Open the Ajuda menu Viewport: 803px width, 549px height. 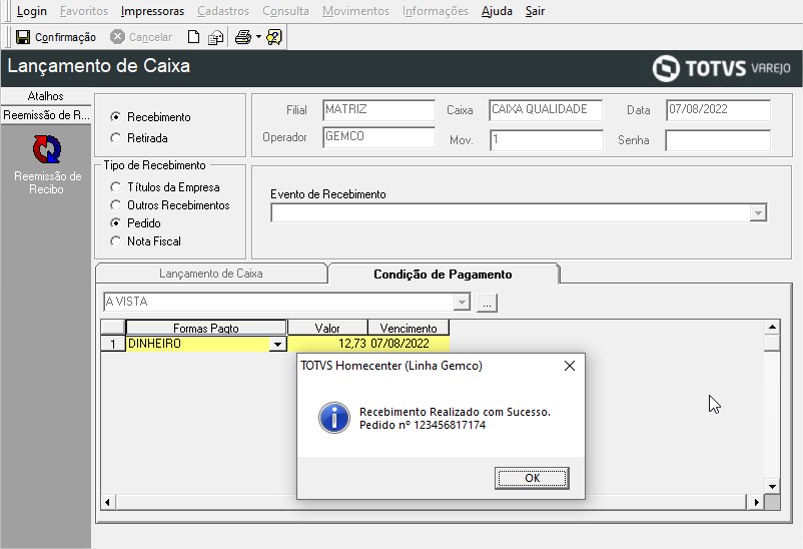pyautogui.click(x=497, y=11)
